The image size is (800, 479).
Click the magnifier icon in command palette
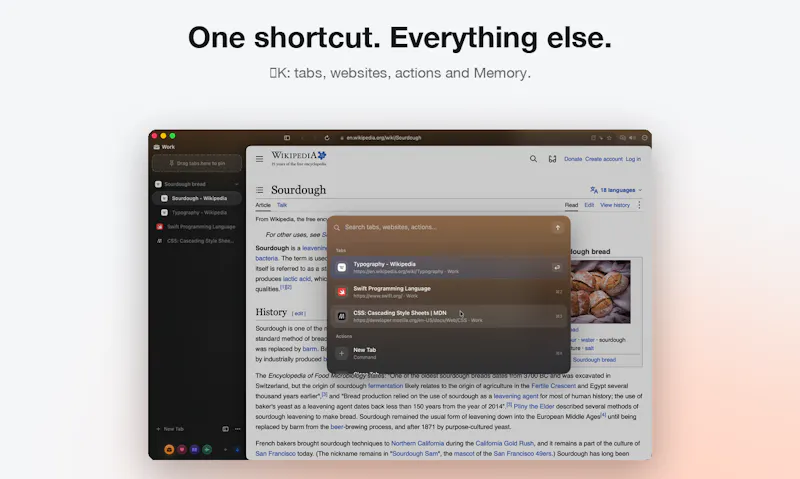point(337,228)
